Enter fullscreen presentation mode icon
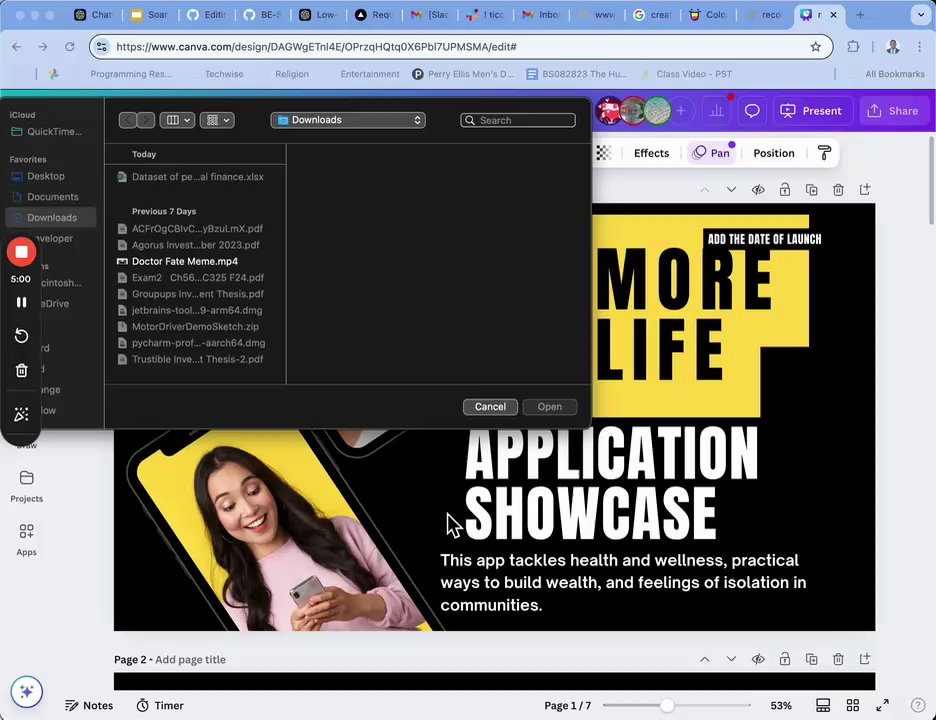 coord(882,705)
